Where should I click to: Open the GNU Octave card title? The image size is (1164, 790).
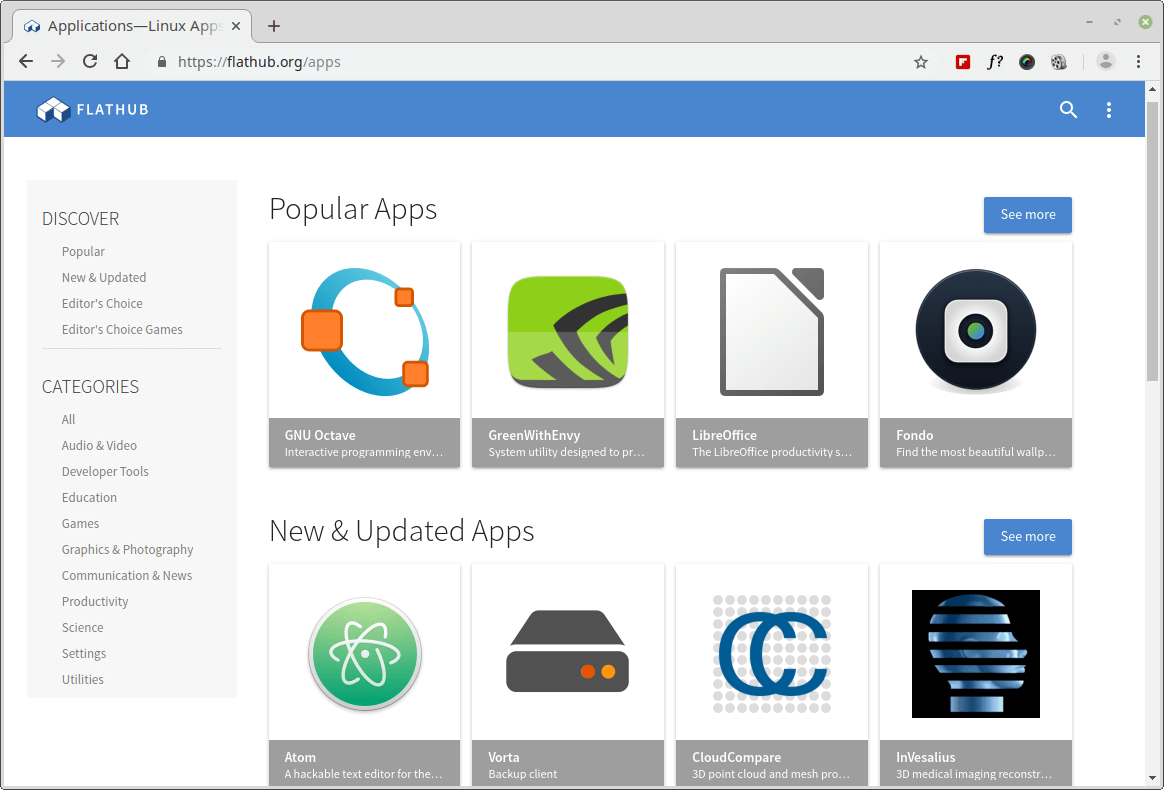320,435
